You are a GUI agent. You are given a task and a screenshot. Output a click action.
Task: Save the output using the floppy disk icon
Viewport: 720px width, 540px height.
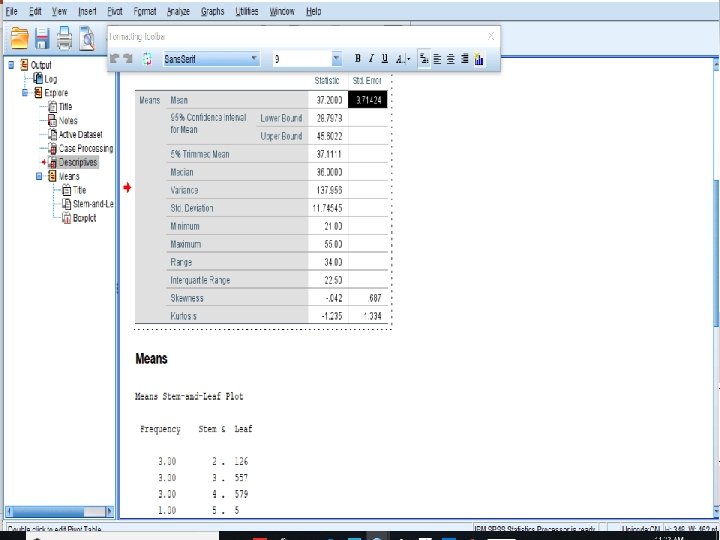[42, 39]
